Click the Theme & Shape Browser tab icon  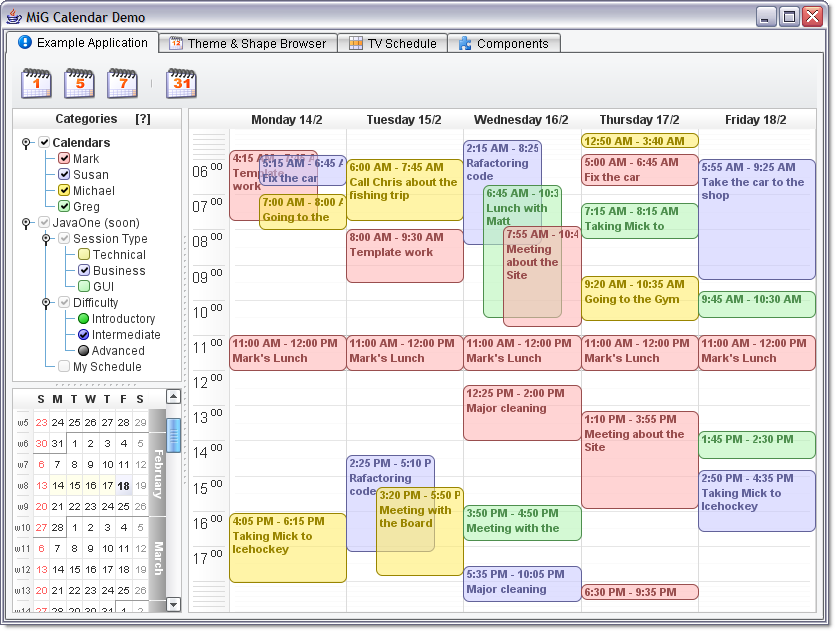coord(176,43)
